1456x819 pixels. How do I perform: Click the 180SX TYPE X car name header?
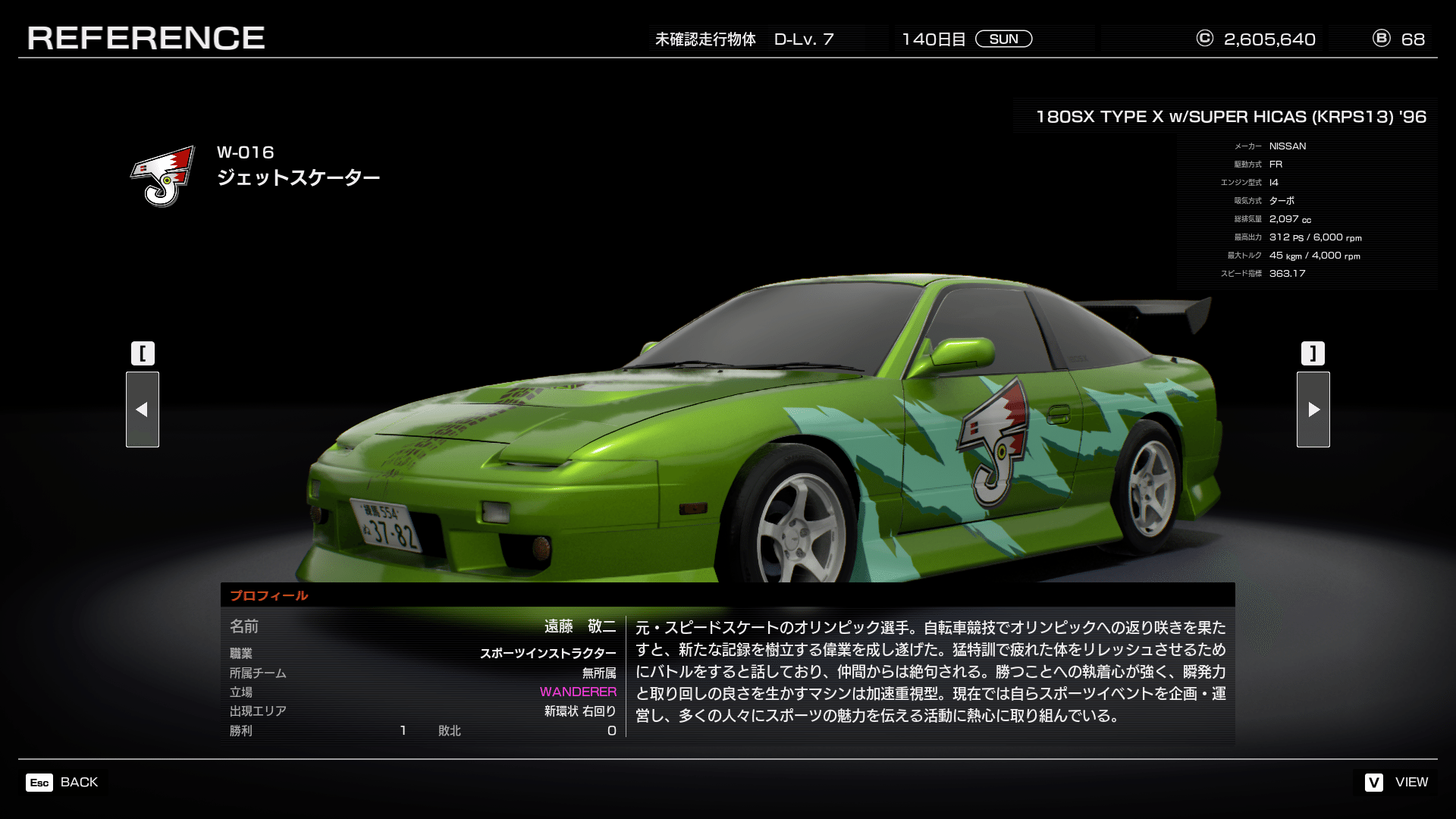(1230, 117)
